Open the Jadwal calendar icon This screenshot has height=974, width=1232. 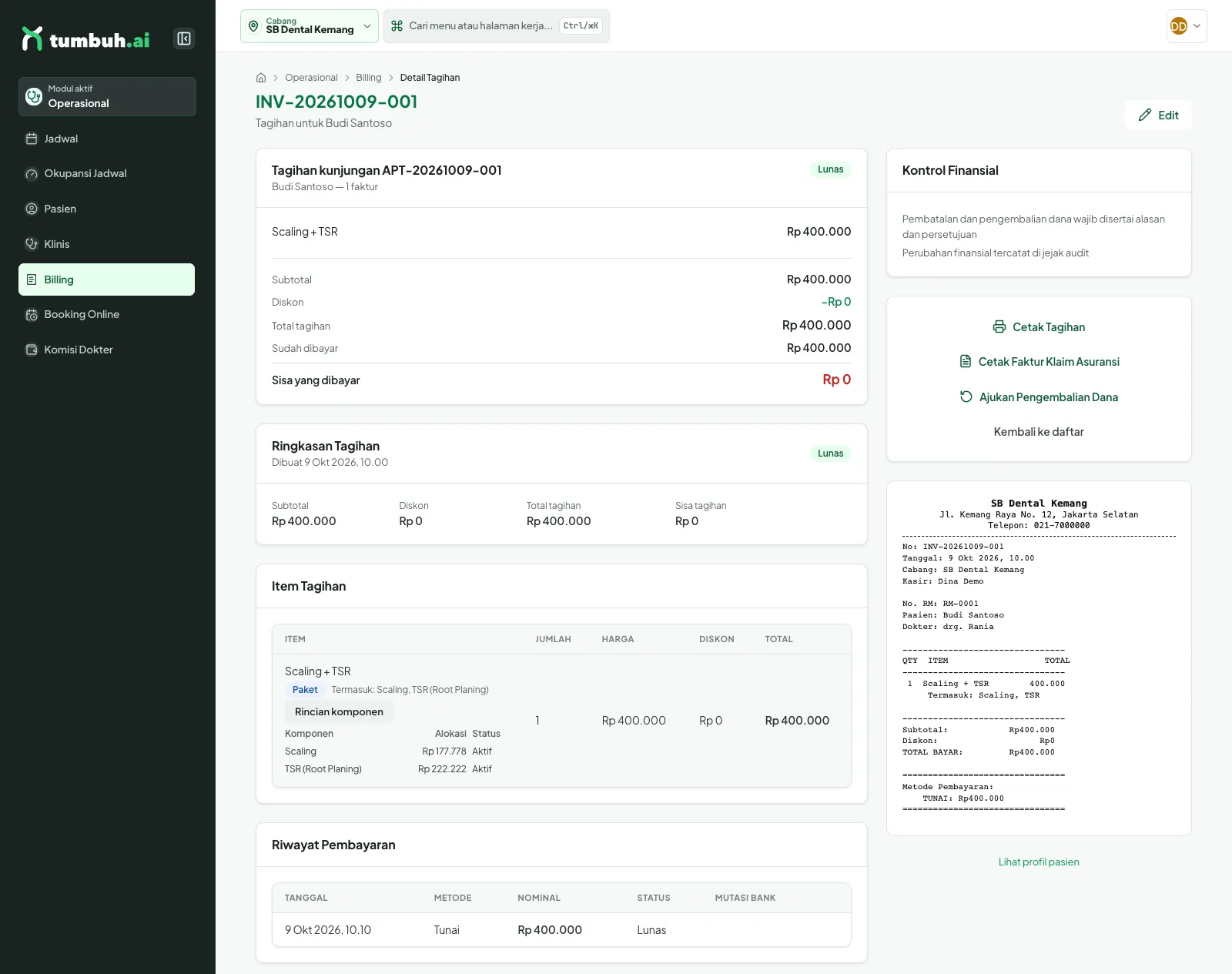tap(32, 139)
